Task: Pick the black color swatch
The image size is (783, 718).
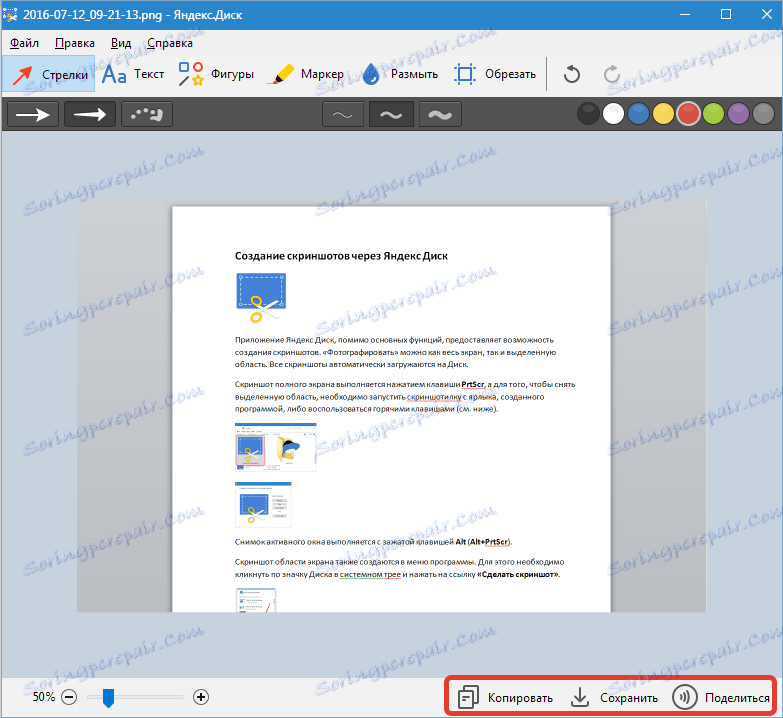Action: coord(588,114)
